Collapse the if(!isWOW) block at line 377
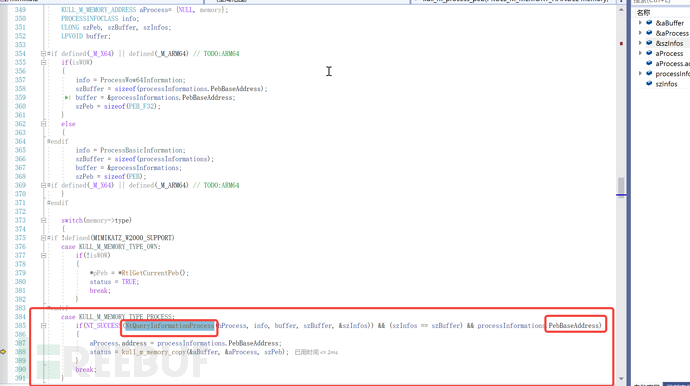 (43, 255)
